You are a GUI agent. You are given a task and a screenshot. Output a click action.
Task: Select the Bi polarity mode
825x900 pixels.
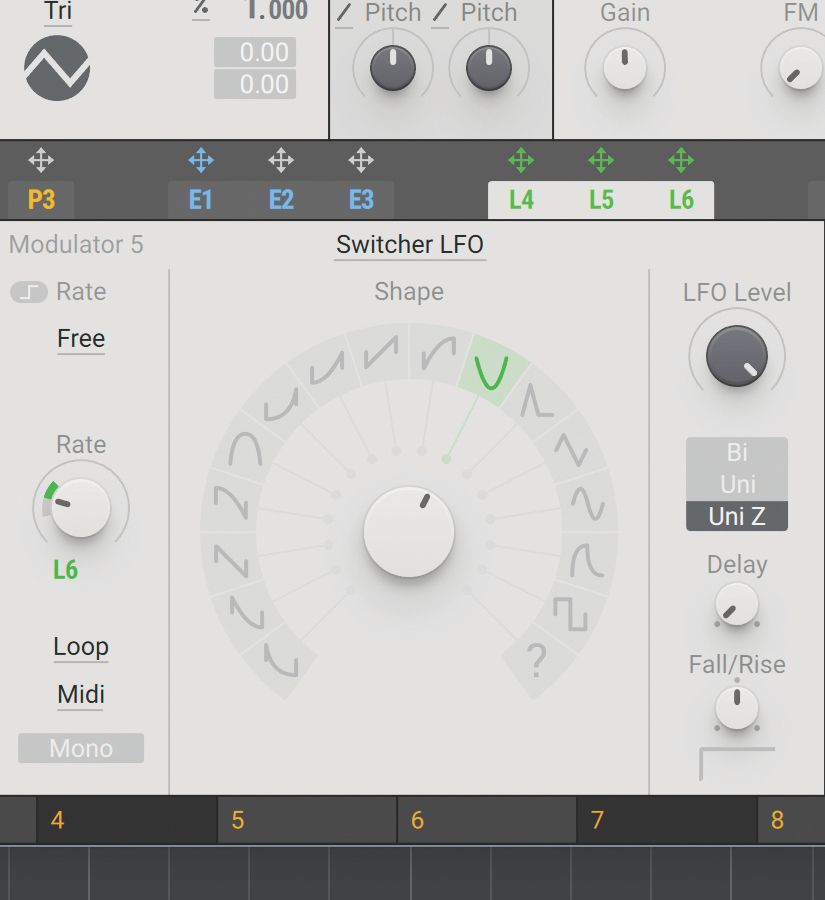(x=737, y=452)
